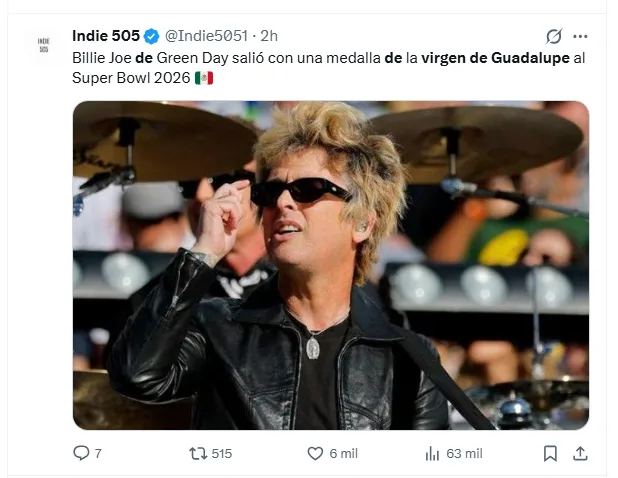Click the reply speech bubble icon

click(81, 453)
